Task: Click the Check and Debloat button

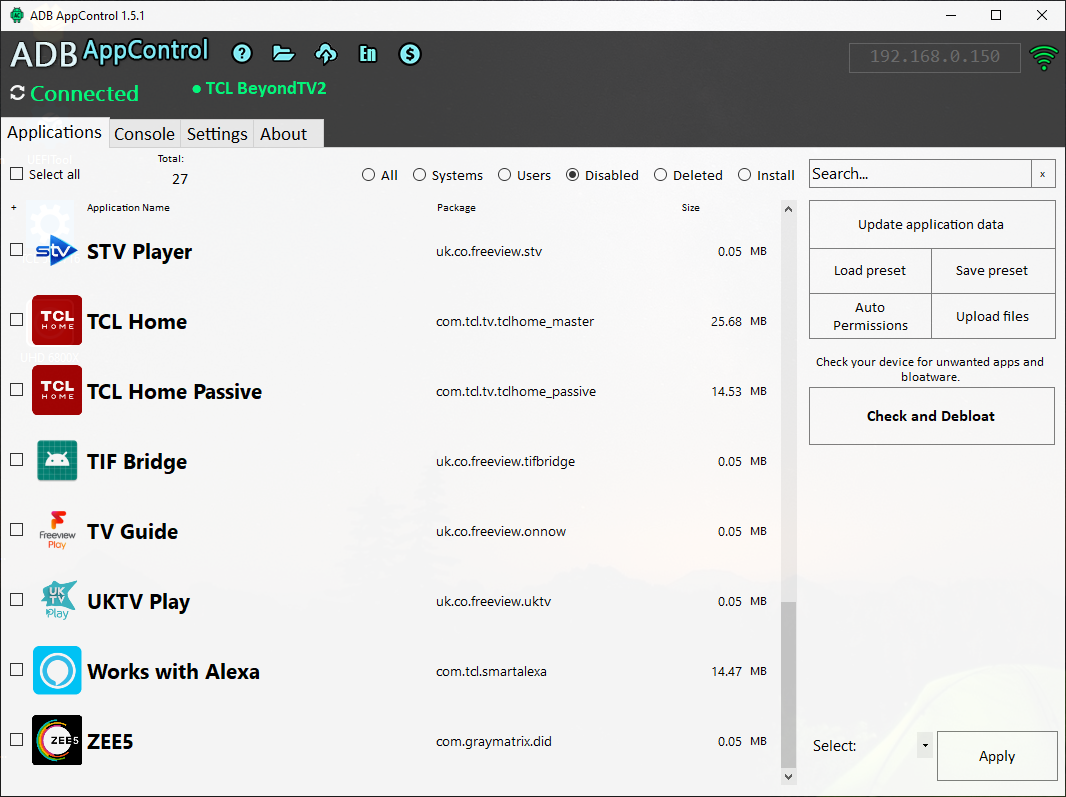Action: coord(931,416)
